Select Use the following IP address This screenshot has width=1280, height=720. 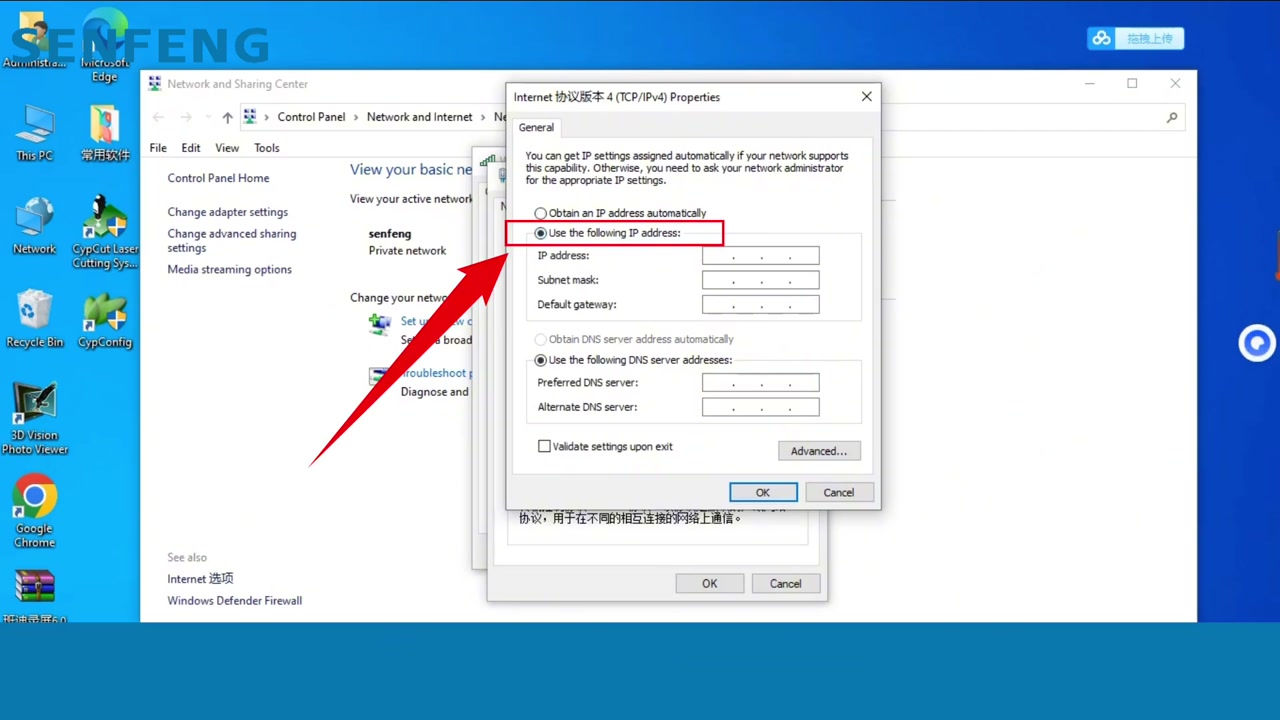[x=541, y=233]
